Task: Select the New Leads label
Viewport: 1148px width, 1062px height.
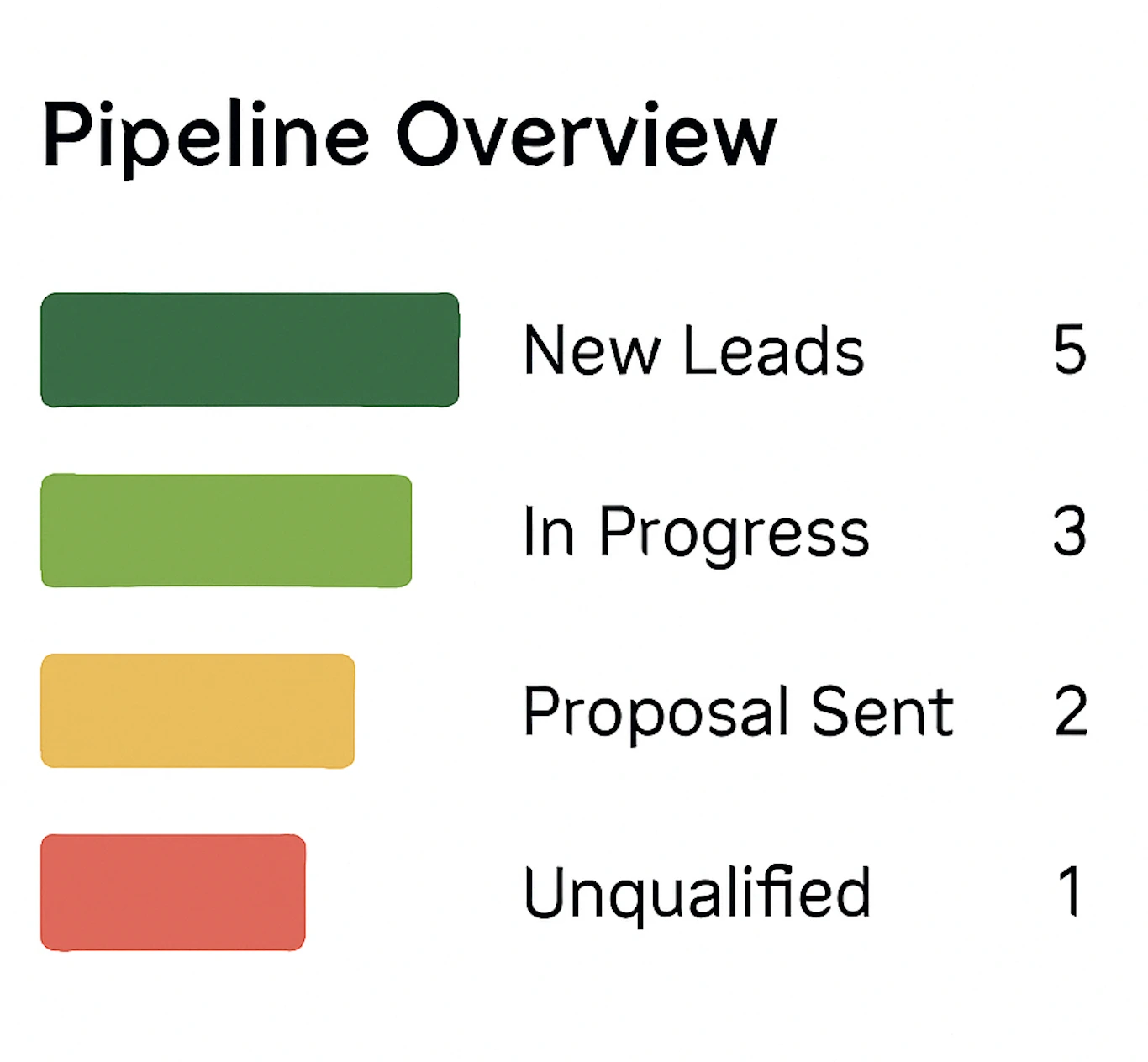Action: tap(693, 350)
